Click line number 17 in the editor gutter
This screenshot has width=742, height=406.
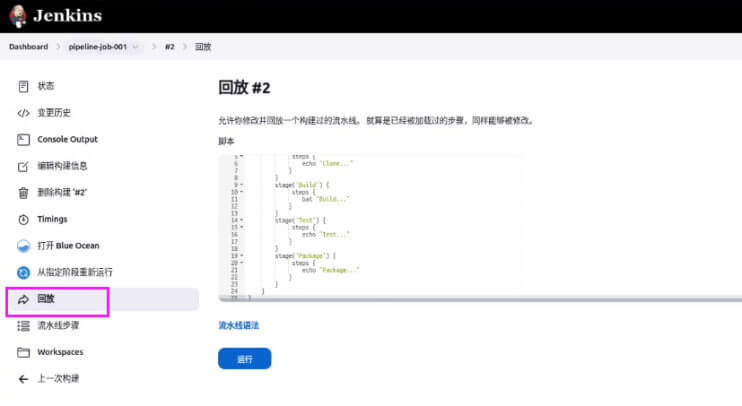click(x=234, y=242)
